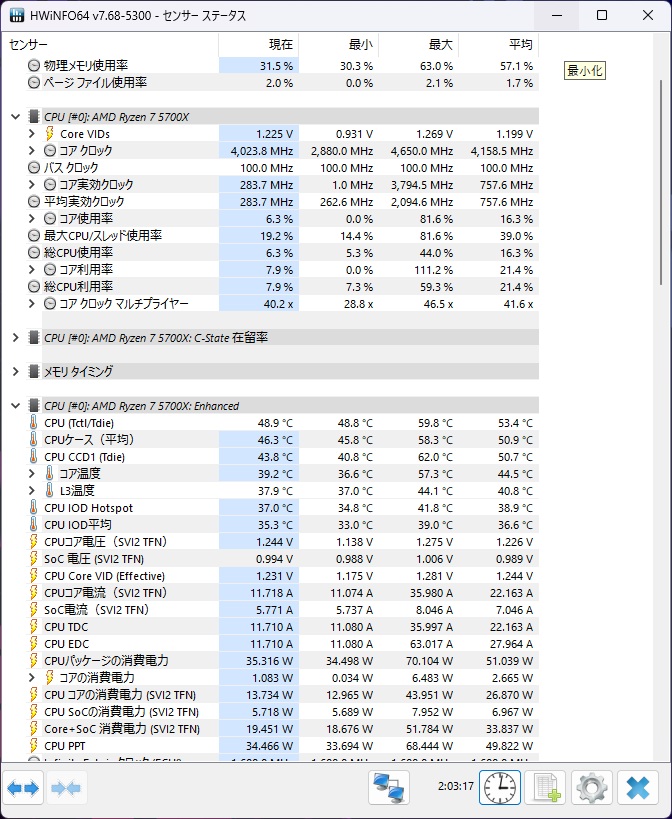Click the CPUコア電圧 (SVI2 TFN) label
This screenshot has width=672, height=819.
[x=105, y=542]
